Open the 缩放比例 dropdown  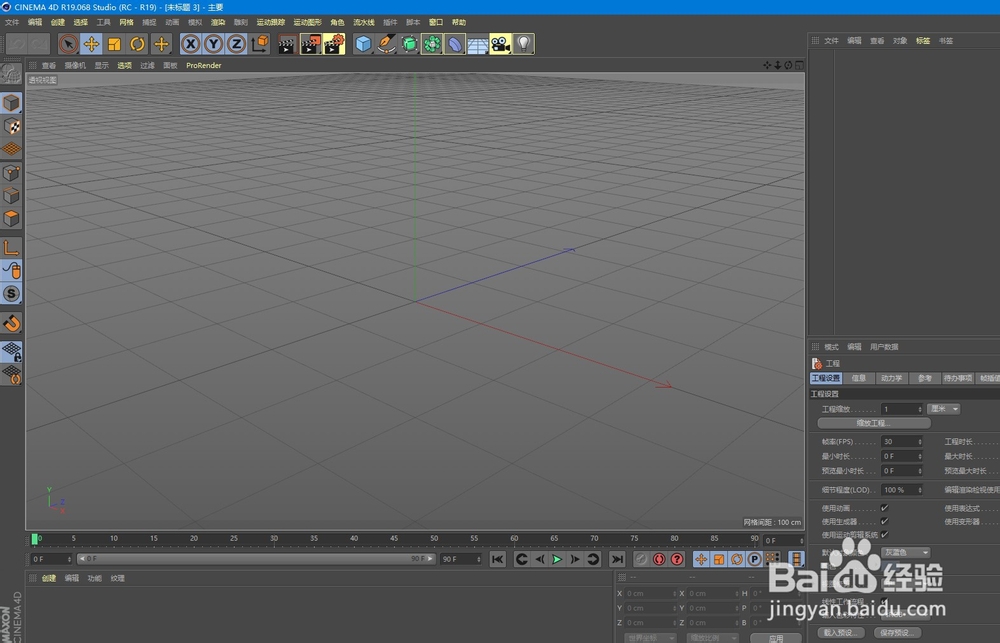(712, 638)
